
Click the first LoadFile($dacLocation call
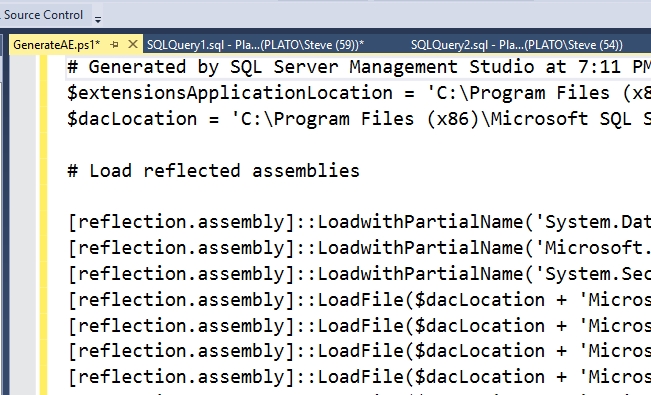pyautogui.click(x=431, y=300)
